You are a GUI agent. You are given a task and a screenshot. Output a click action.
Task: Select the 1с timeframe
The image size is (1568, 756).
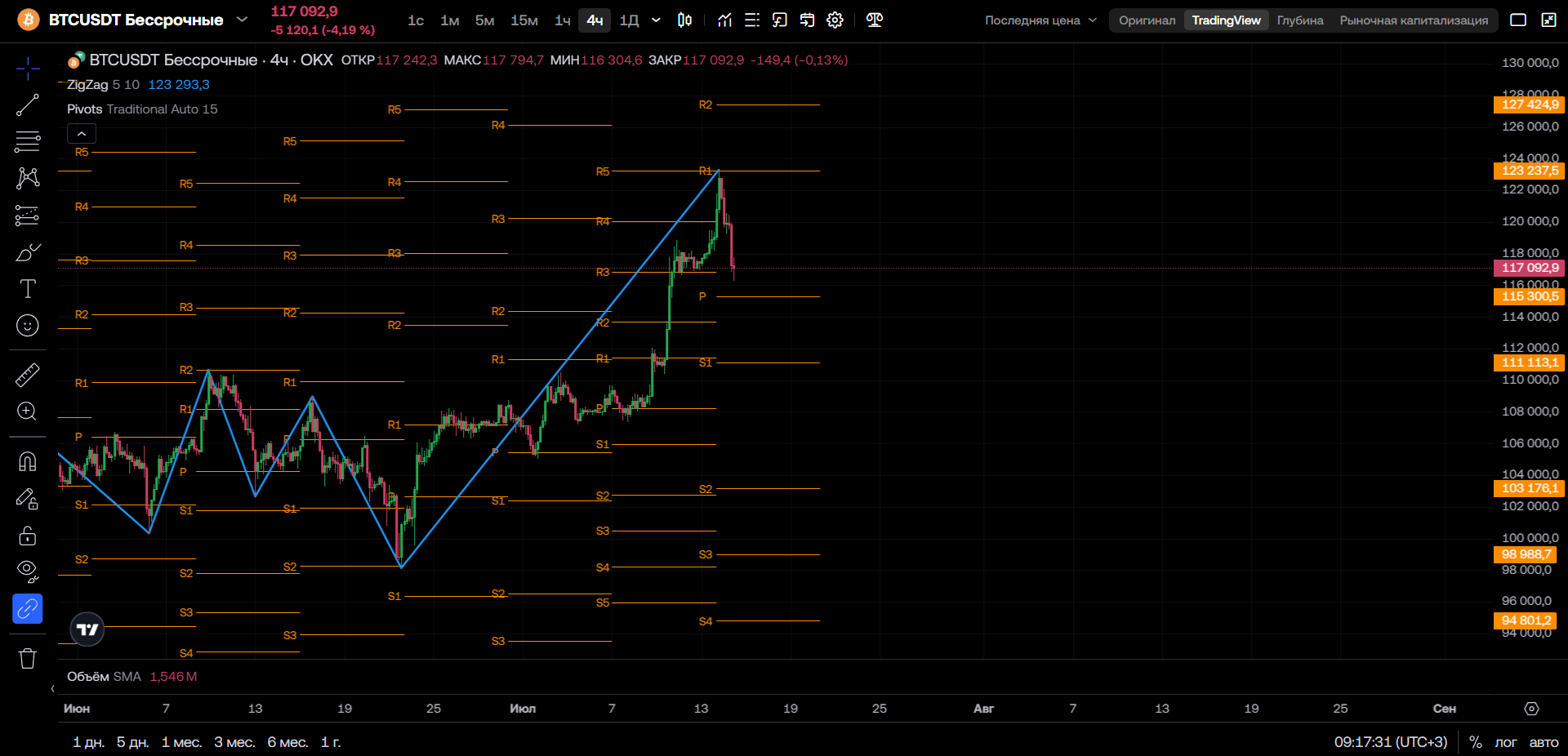[x=416, y=20]
